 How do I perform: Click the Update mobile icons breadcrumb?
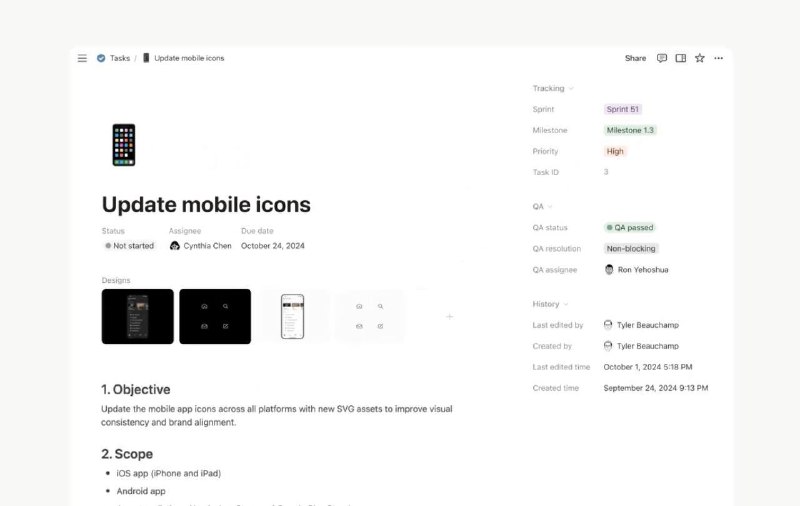pyautogui.click(x=189, y=58)
